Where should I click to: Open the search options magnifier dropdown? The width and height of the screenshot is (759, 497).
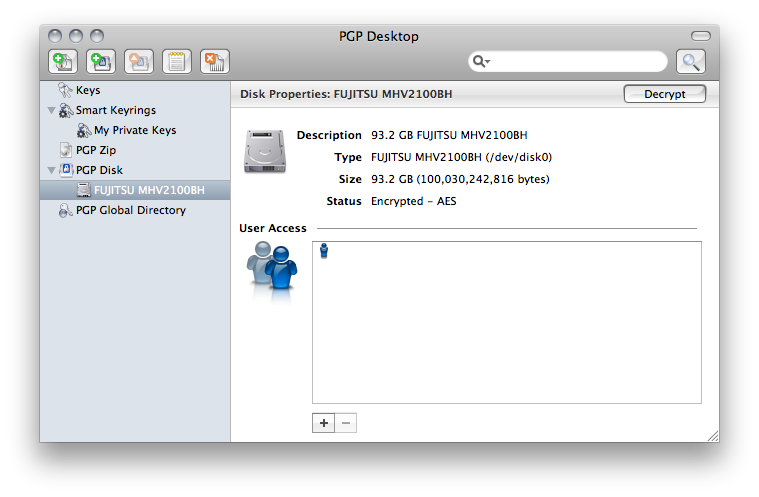(481, 61)
